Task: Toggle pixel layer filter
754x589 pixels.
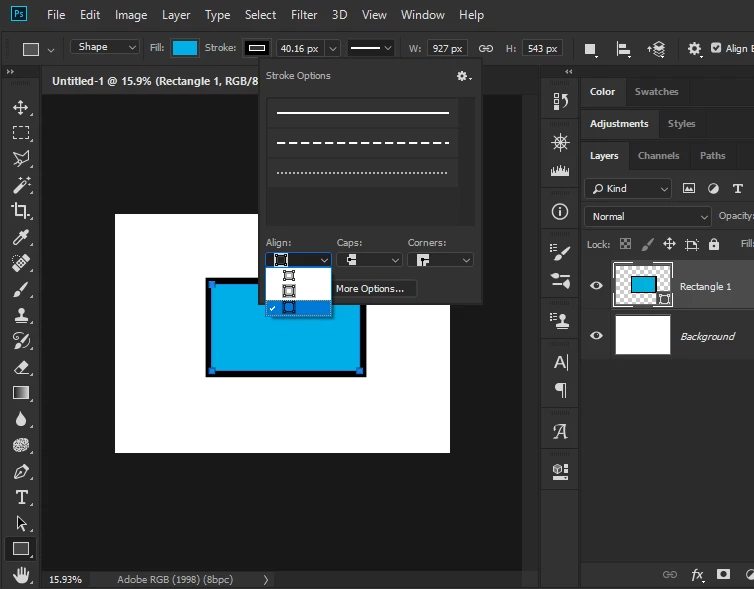Action: coord(689,188)
